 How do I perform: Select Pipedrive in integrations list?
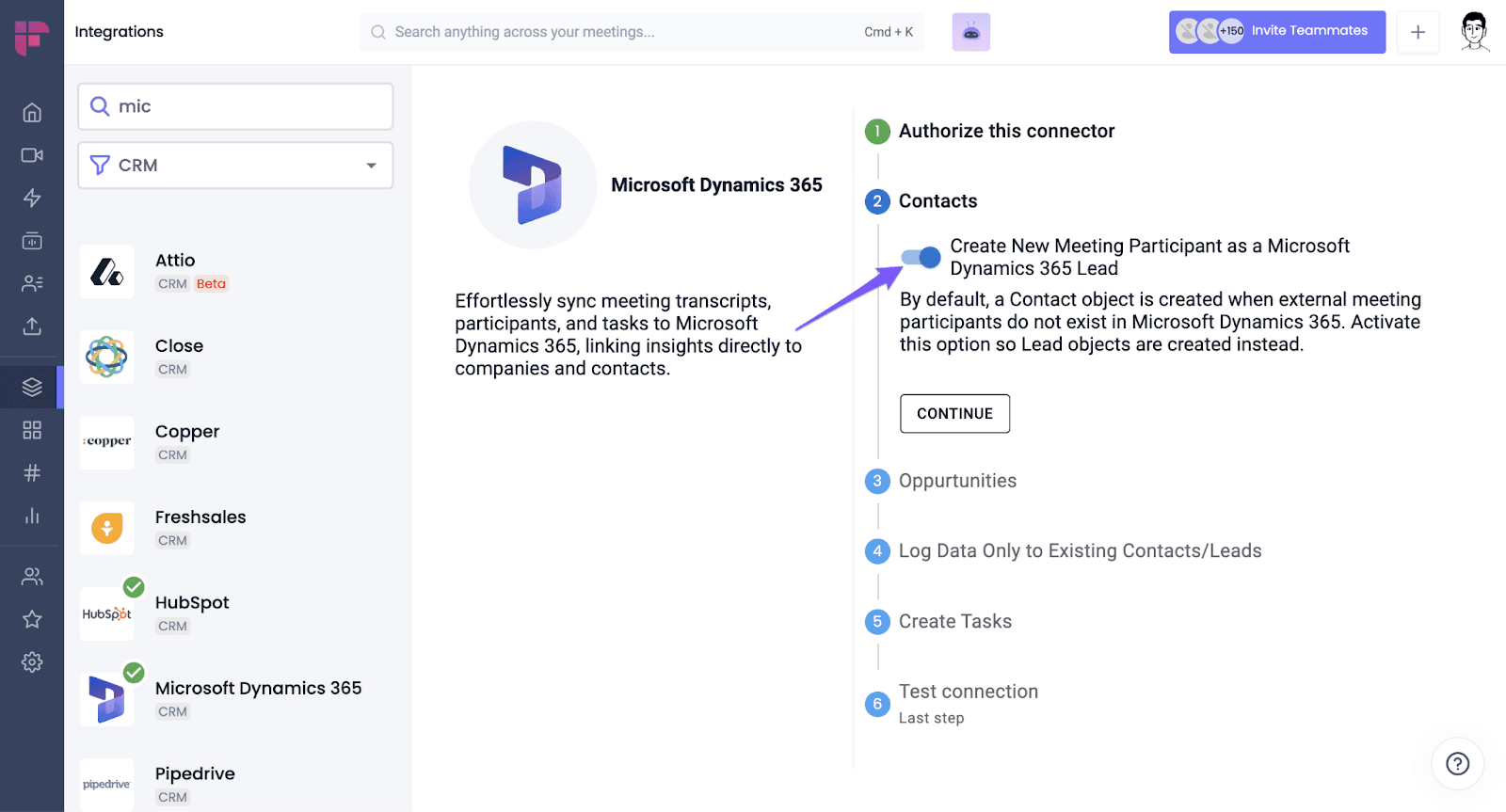195,774
